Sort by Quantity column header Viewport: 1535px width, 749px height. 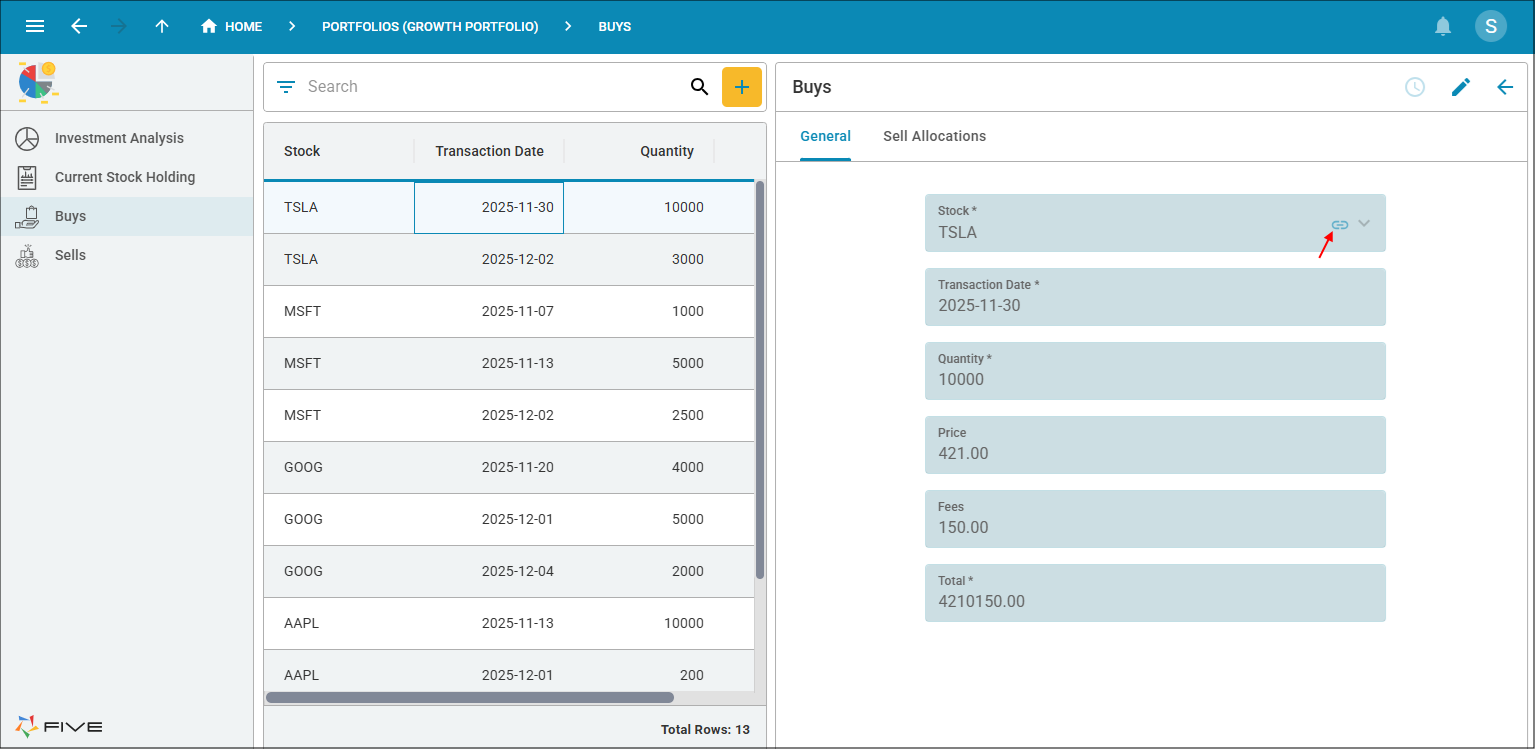pos(639,151)
